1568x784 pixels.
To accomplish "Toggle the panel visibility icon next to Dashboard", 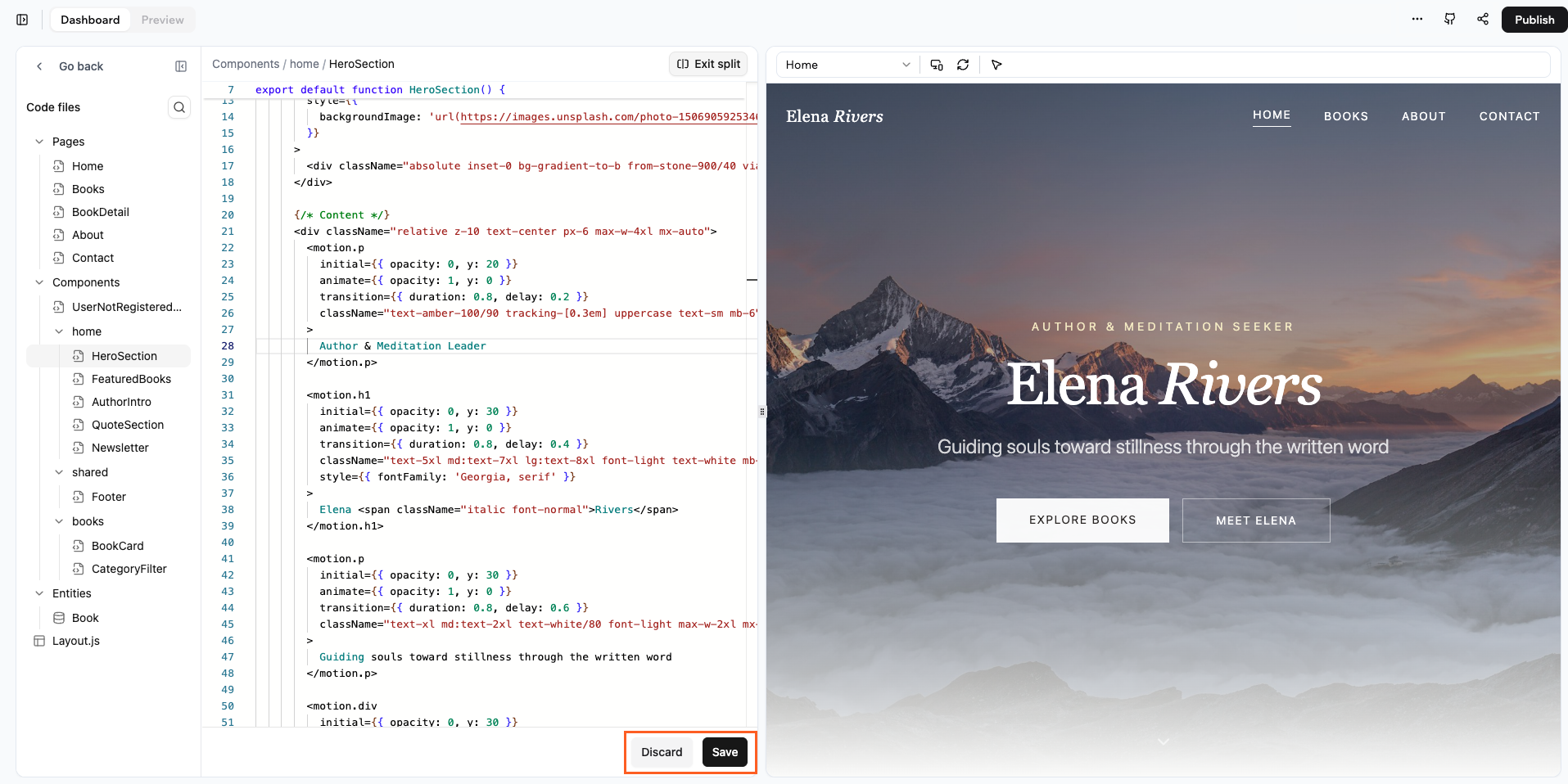I will [x=21, y=19].
